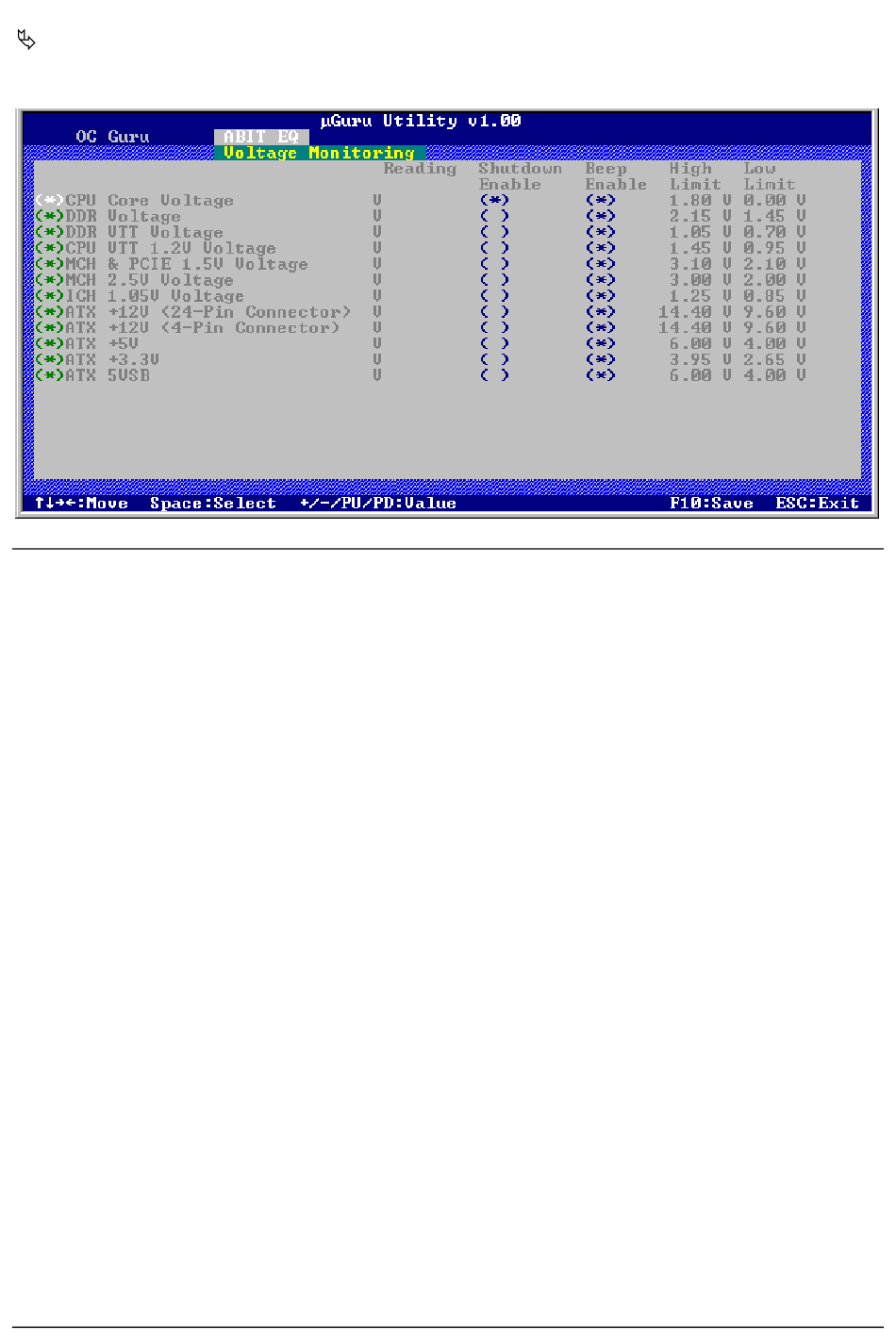Select the ABIT EQ tab
Image resolution: width=896 pixels, height=1341 pixels.
261,137
